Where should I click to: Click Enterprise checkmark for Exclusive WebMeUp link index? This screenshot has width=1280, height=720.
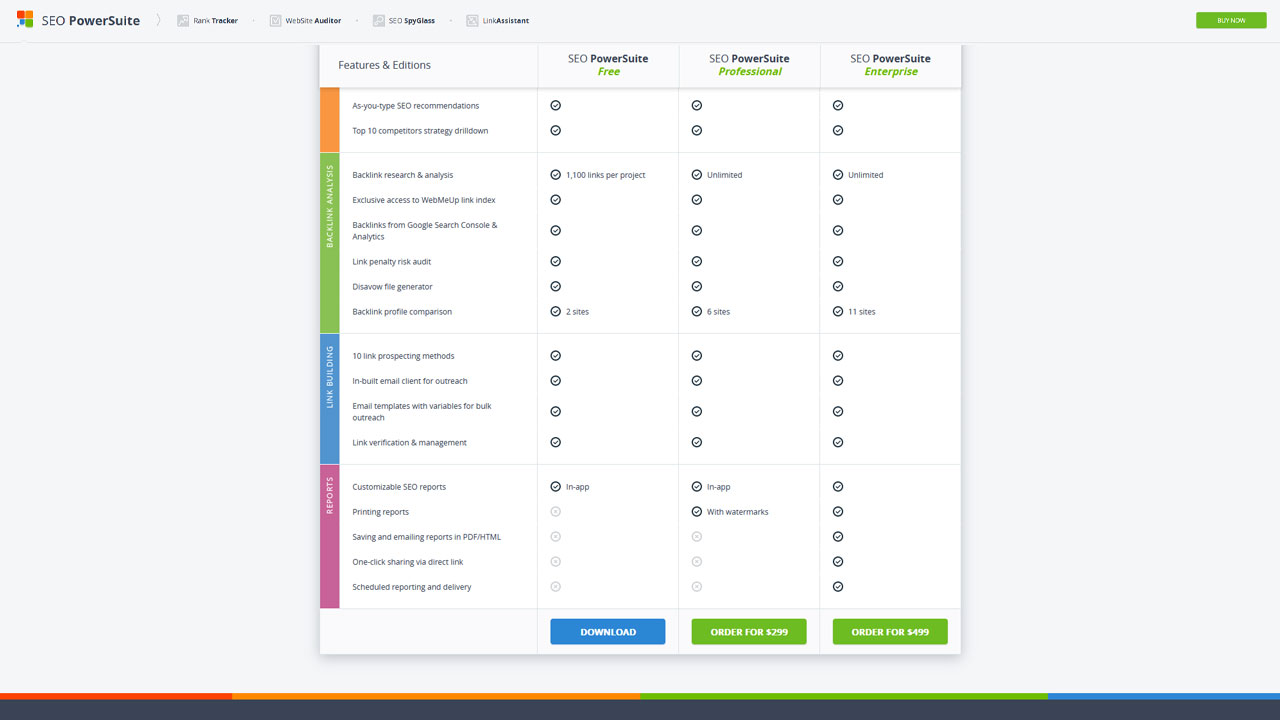[838, 200]
